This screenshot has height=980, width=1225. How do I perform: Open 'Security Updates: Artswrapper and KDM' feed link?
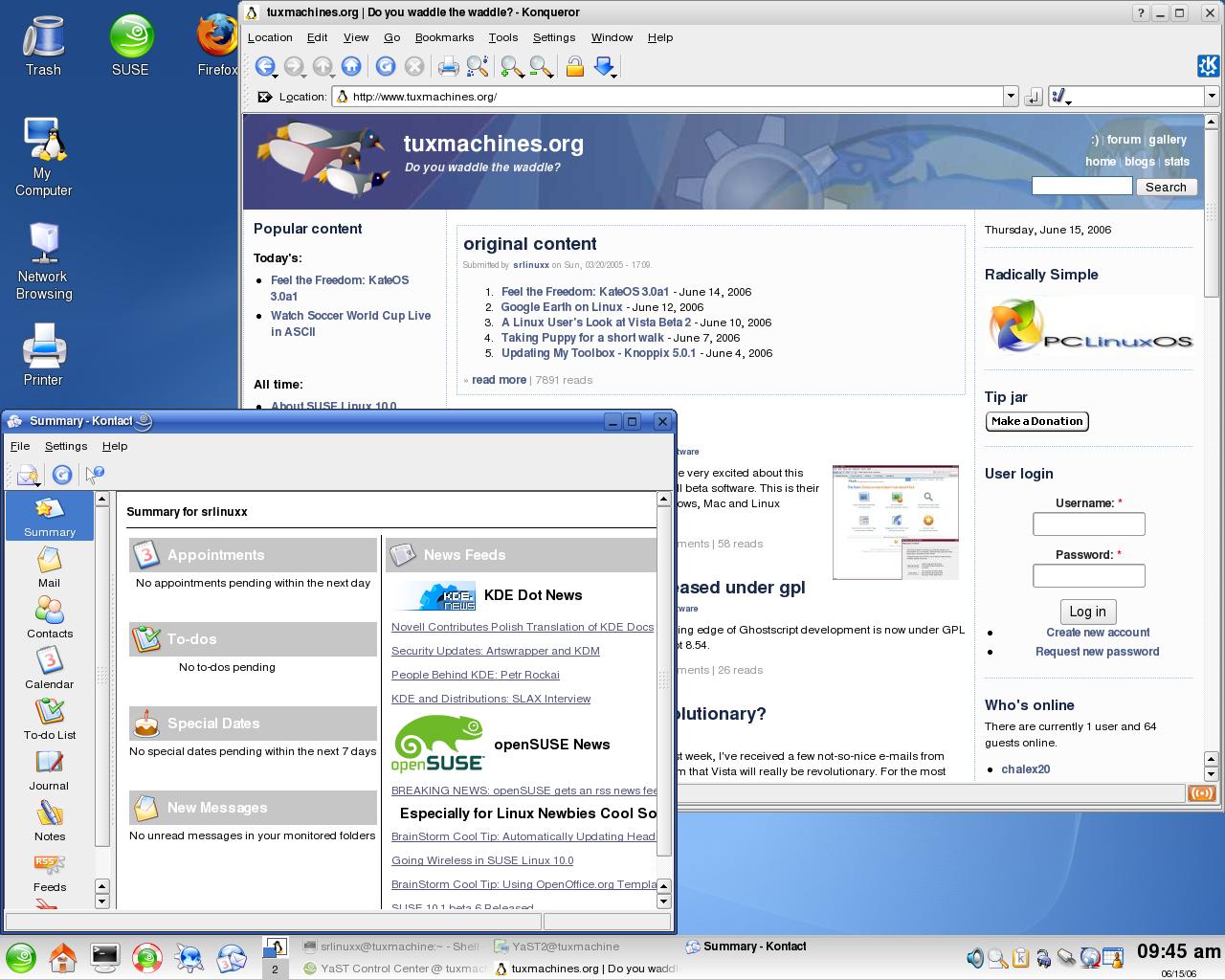coord(496,651)
